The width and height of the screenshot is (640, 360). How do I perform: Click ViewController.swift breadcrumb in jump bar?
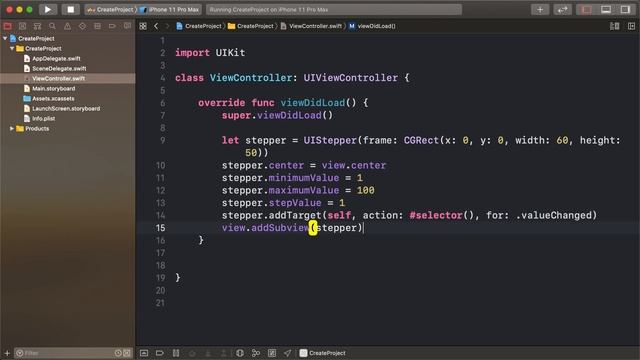[x=311, y=26]
